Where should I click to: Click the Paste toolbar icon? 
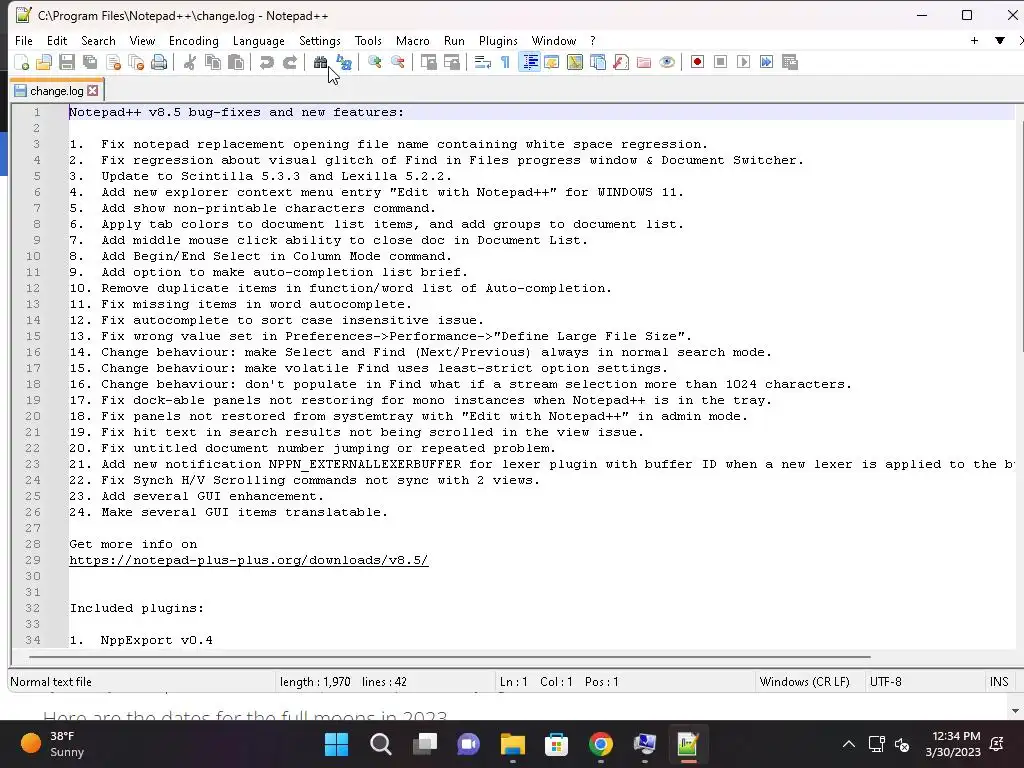point(236,63)
